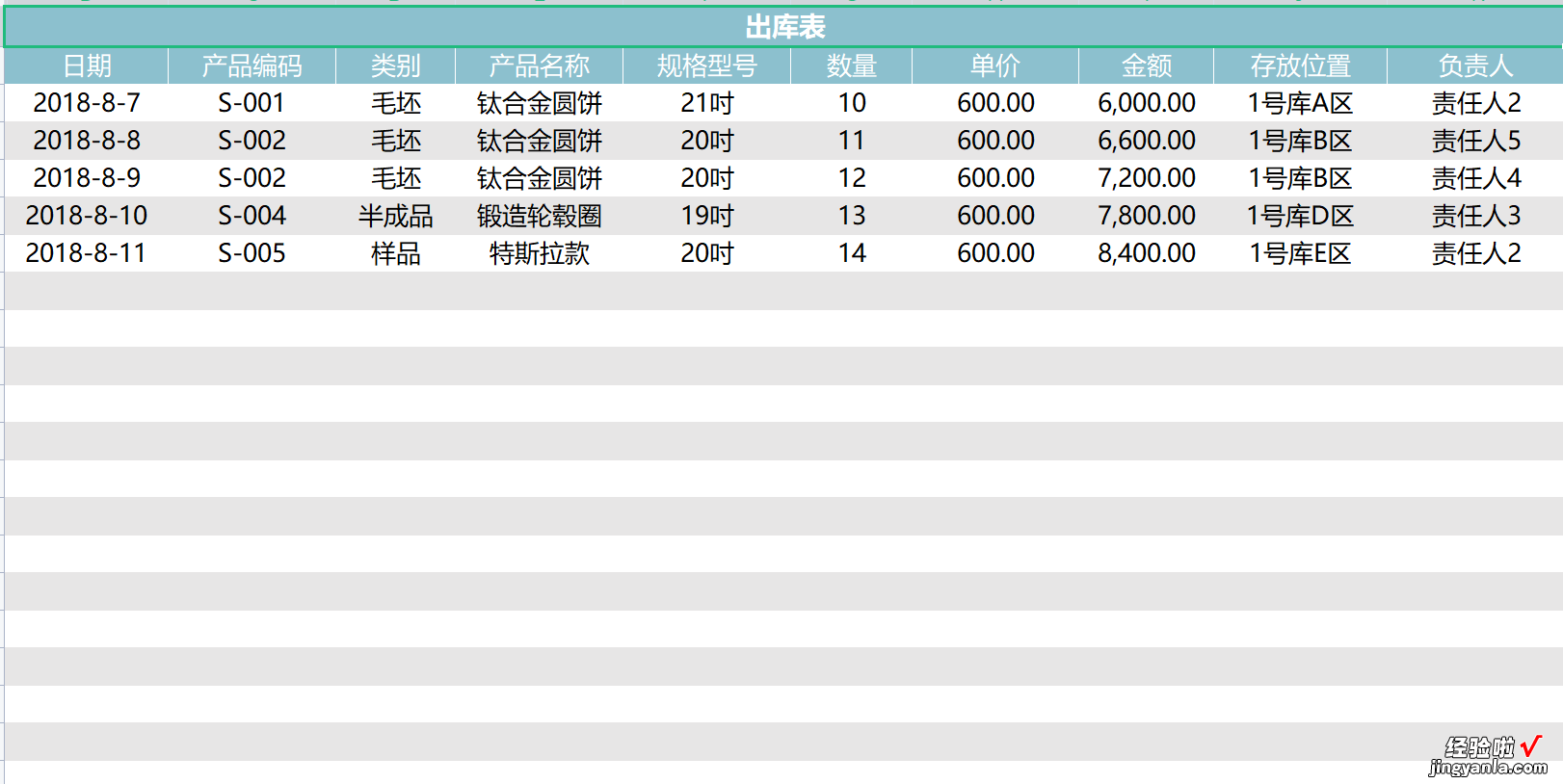Select 毛坯 in the 2018-8-7 row
1563x784 pixels.
click(395, 103)
